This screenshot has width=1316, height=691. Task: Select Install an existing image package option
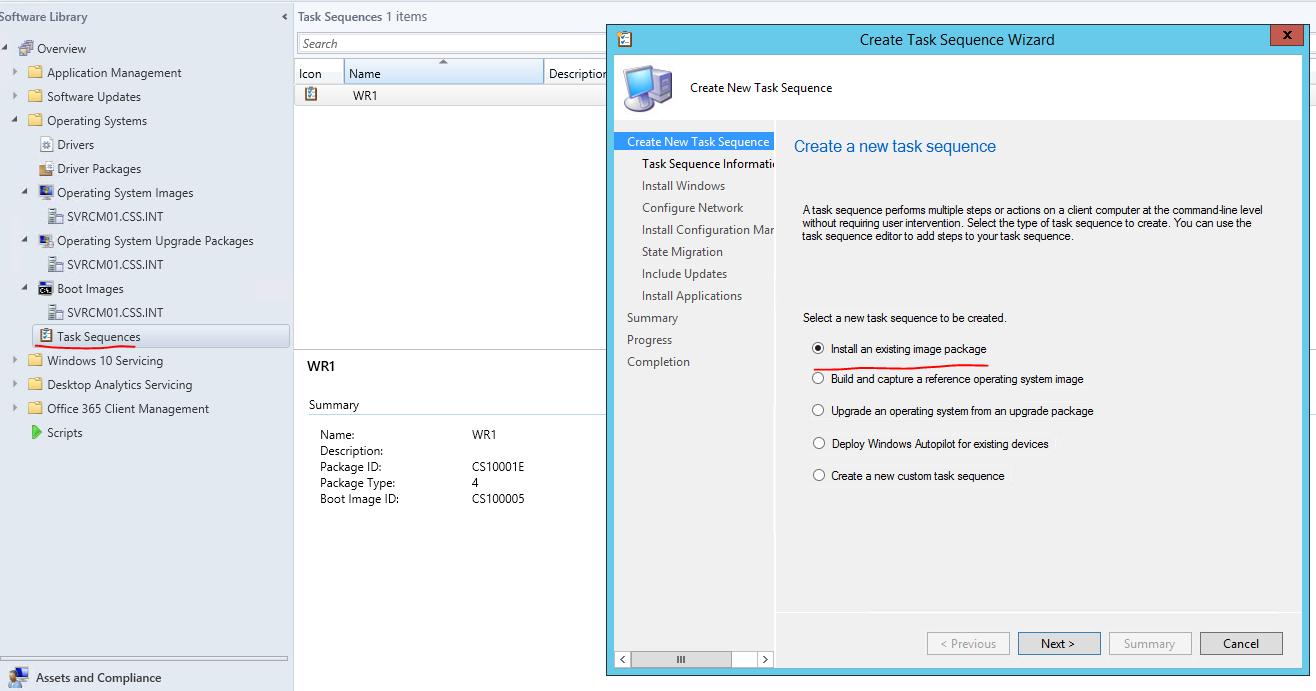click(x=818, y=348)
